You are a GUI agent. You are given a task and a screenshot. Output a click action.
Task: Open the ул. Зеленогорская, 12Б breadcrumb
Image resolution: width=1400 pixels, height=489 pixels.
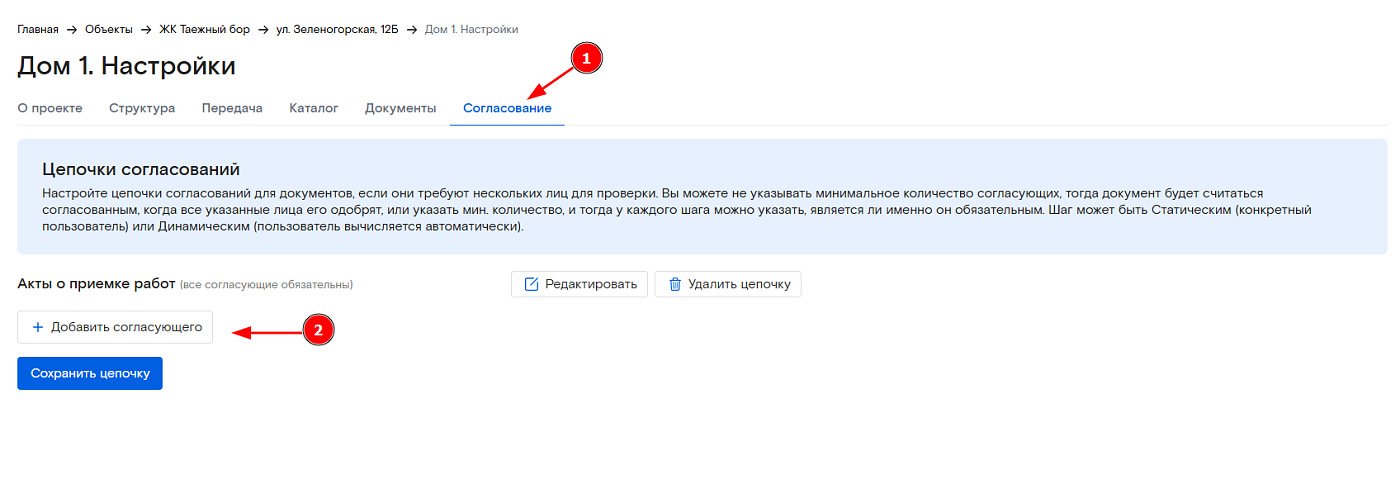337,30
